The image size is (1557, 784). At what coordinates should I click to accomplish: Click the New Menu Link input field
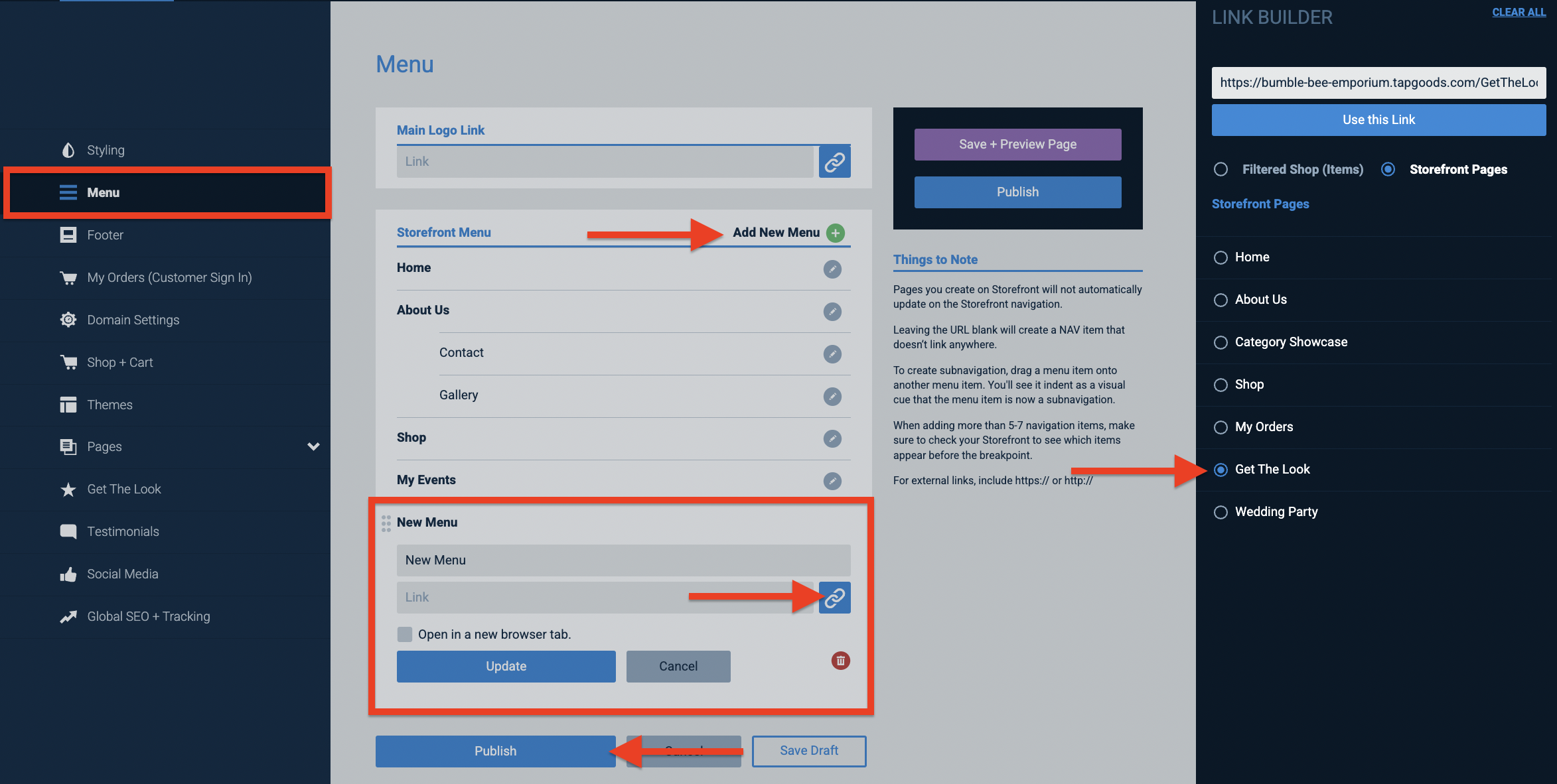coord(605,598)
